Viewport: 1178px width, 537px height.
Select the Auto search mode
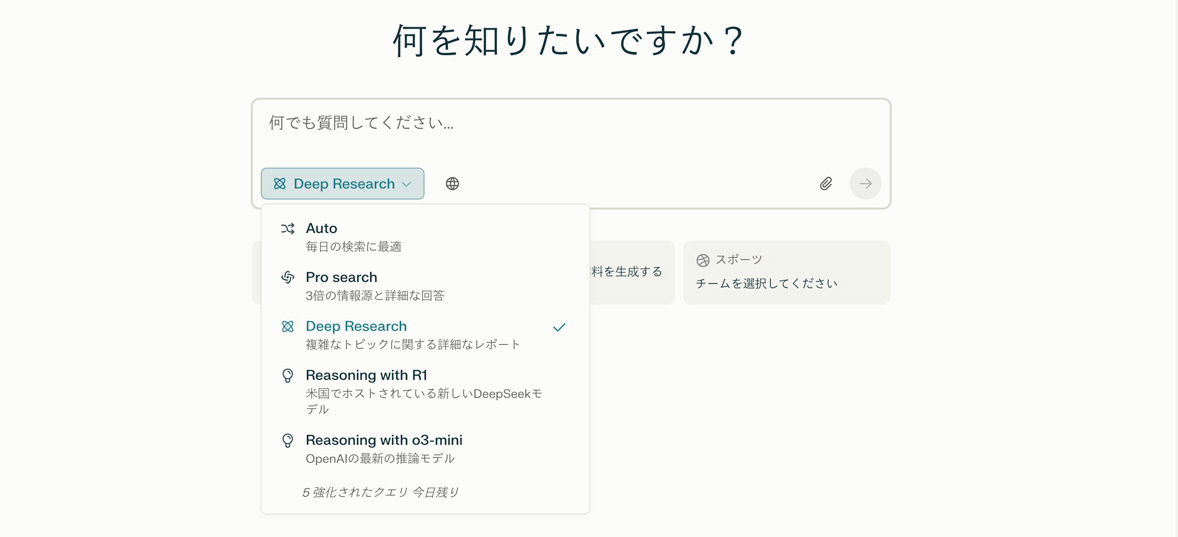[x=425, y=237]
